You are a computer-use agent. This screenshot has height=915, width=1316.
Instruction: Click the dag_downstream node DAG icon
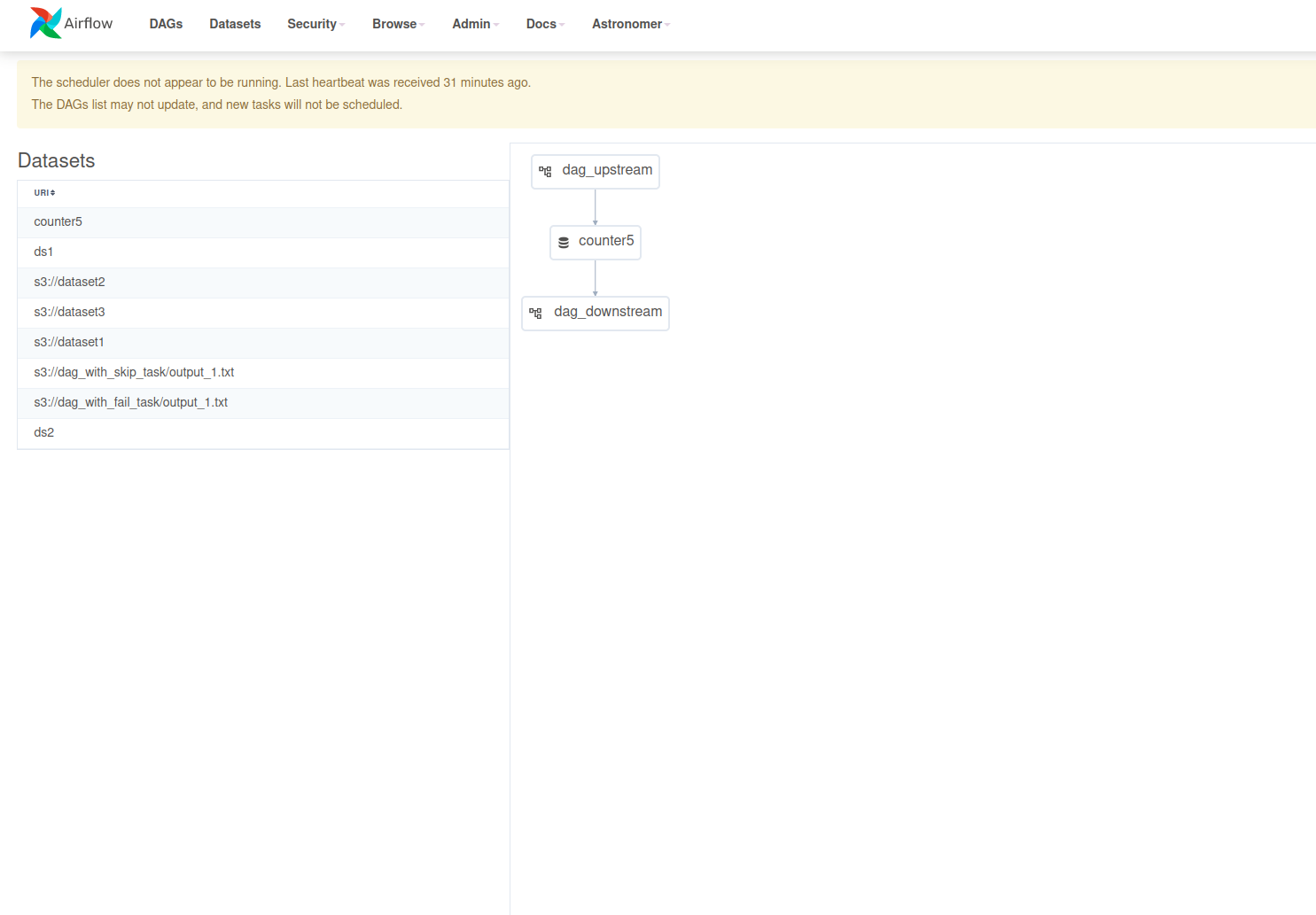point(535,313)
